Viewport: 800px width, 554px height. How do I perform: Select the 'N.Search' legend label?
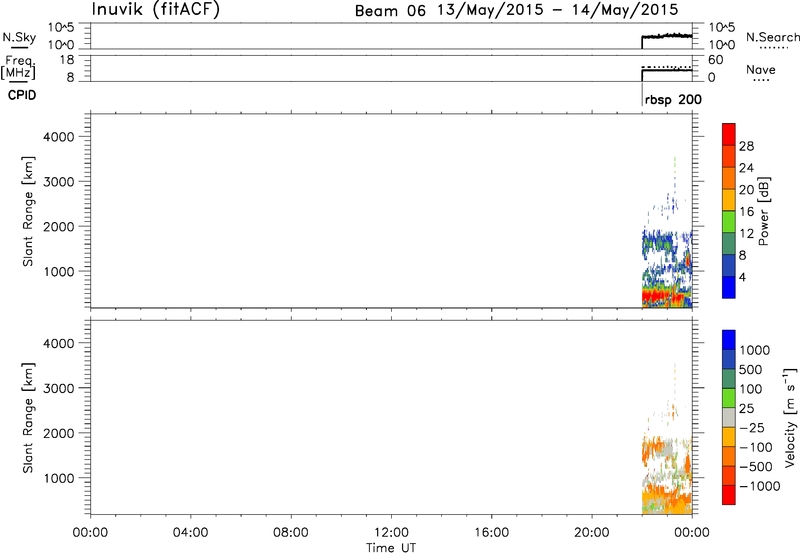(772, 37)
